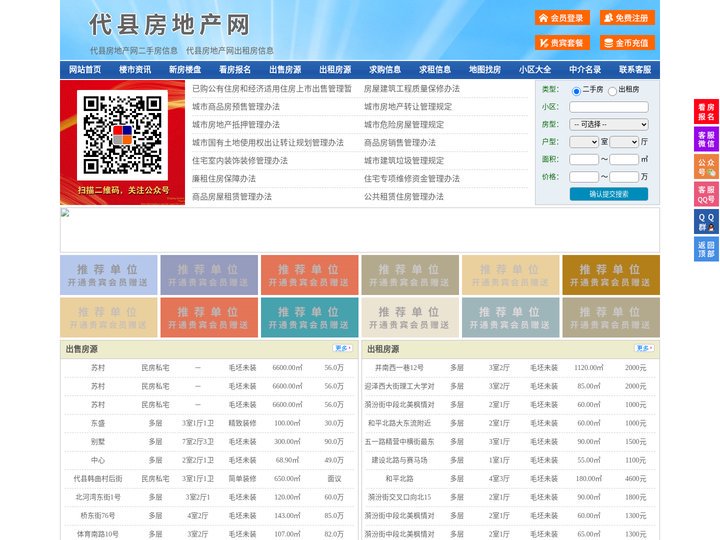Click the 代县房地产网 site logo

pyautogui.click(x=169, y=24)
